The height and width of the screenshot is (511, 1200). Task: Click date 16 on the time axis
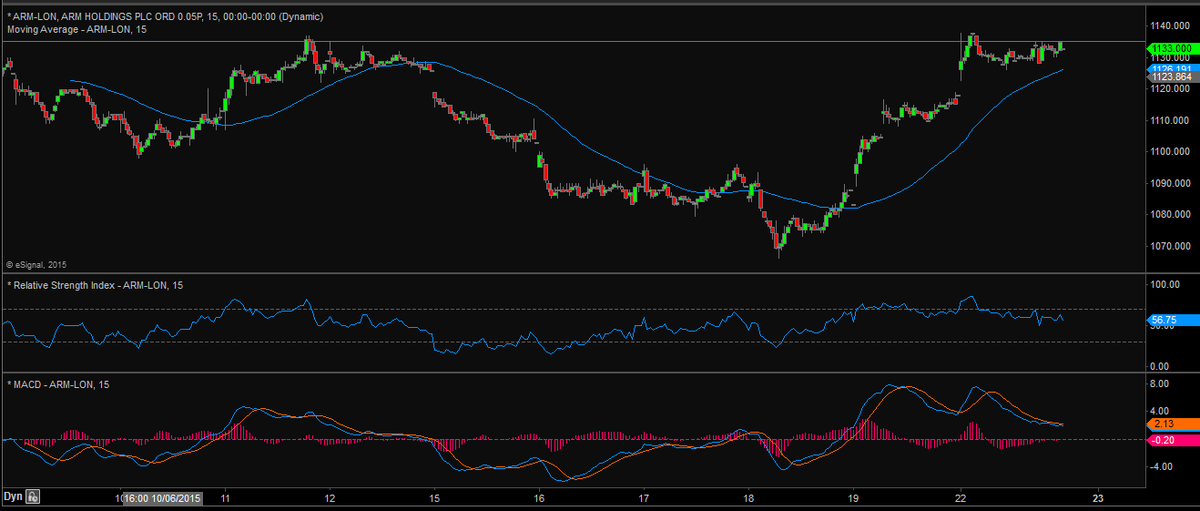click(539, 497)
